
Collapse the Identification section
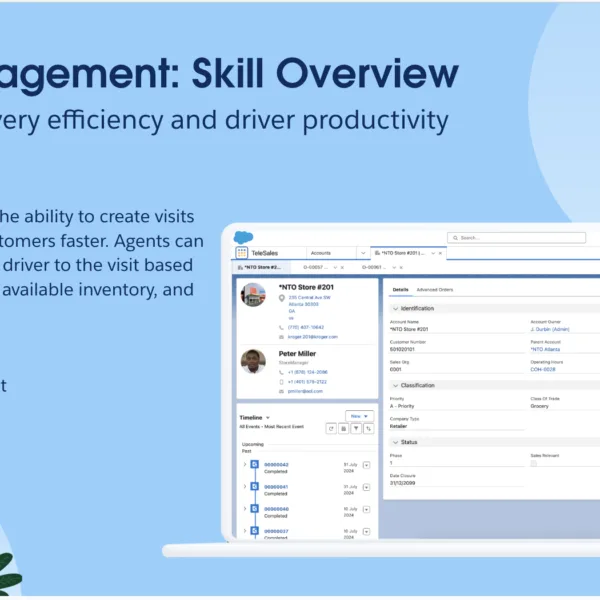tap(396, 308)
